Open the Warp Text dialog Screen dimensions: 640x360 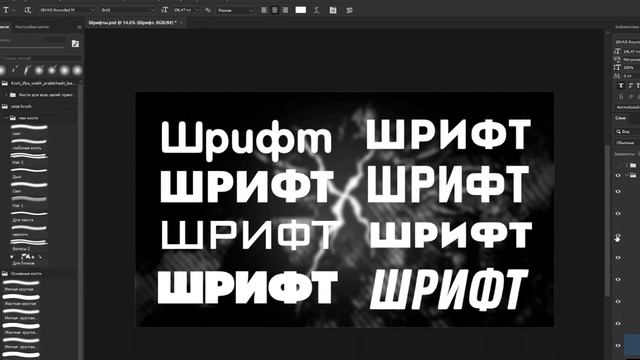316,10
